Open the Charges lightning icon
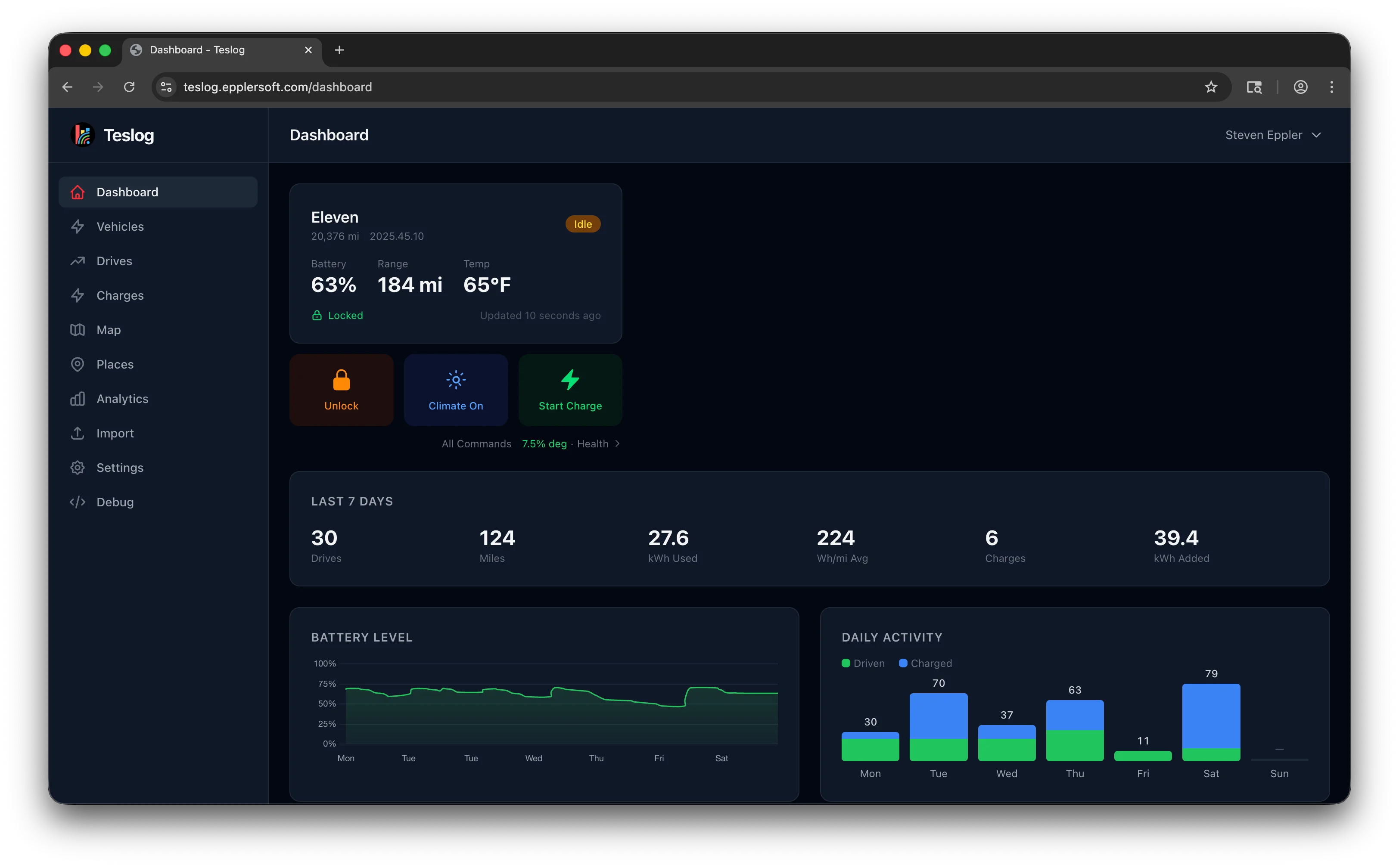 (78, 295)
